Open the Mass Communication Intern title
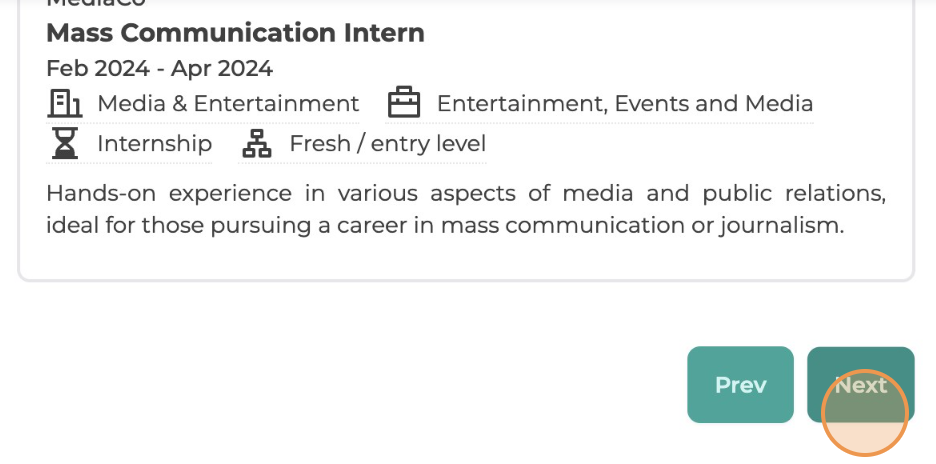Image resolution: width=936 pixels, height=464 pixels. tap(235, 33)
